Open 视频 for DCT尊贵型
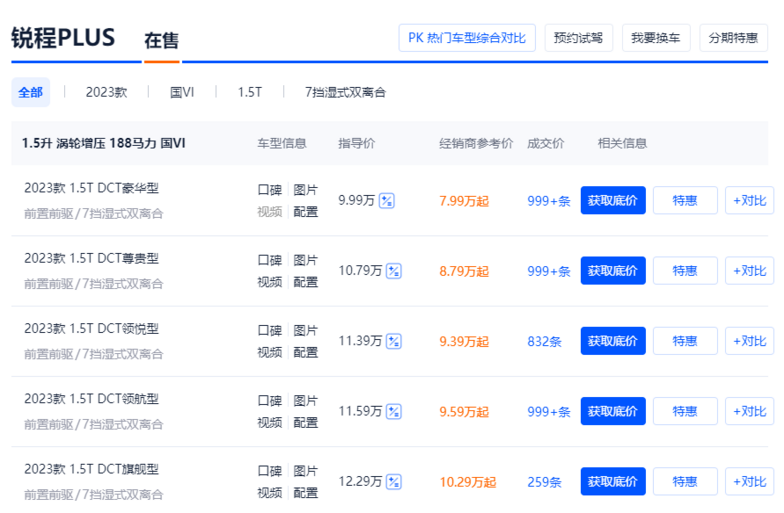 pos(270,282)
